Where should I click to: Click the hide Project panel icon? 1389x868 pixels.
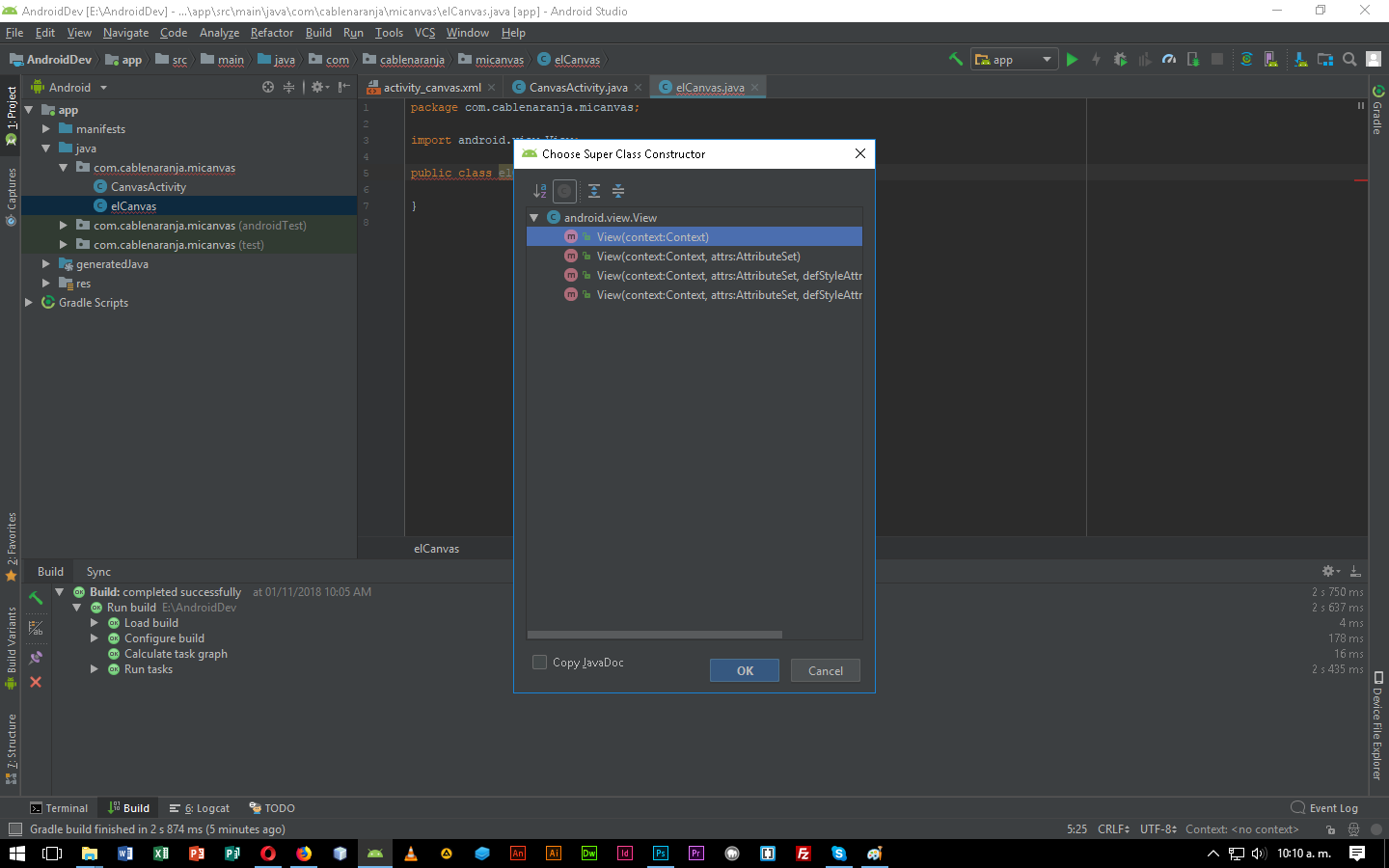click(344, 87)
